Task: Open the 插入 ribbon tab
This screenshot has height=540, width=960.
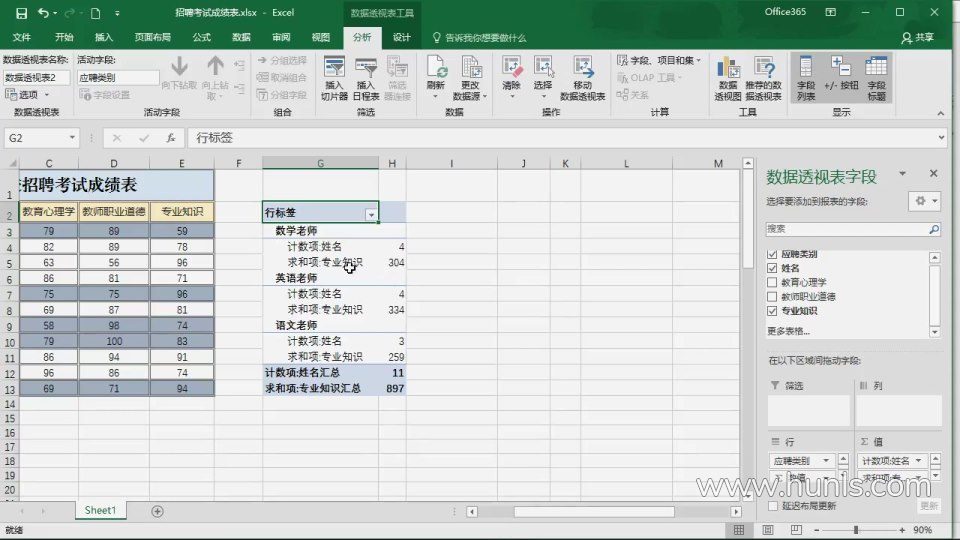Action: [x=104, y=37]
